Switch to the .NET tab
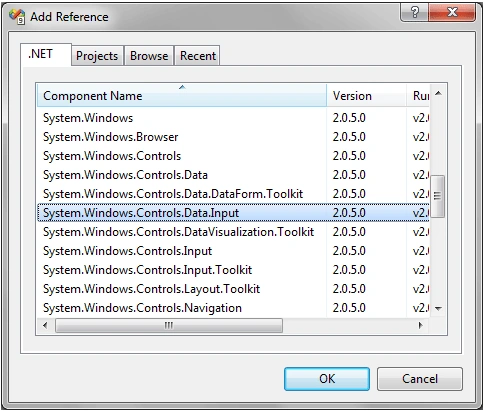Screen dimensions: 485x411 coord(46,54)
